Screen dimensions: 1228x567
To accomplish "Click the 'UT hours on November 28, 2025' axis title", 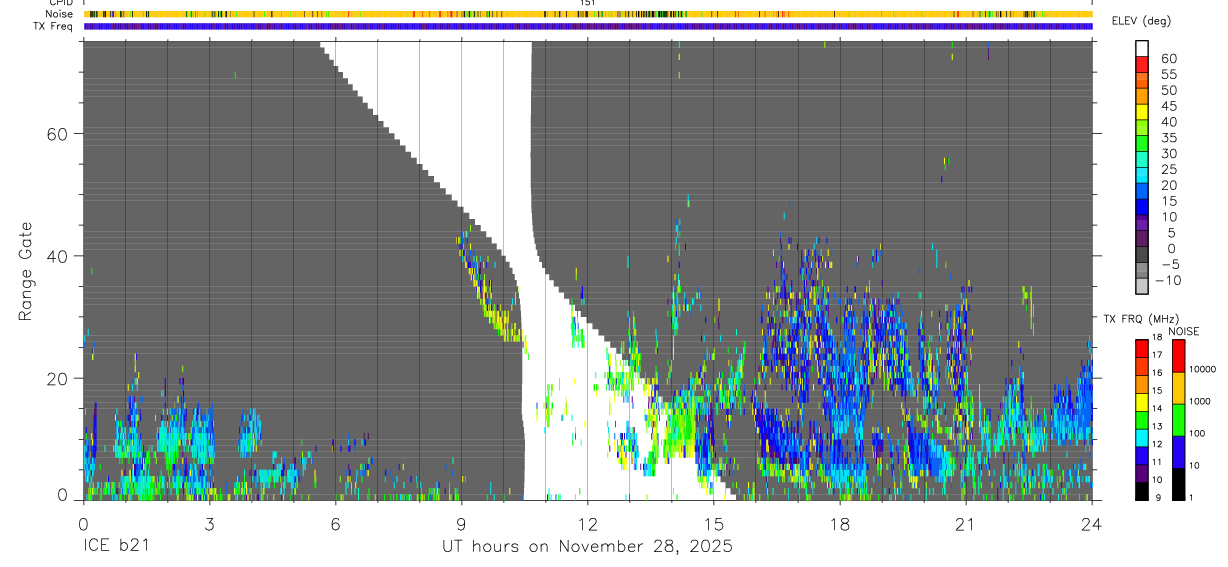I will 588,547.
